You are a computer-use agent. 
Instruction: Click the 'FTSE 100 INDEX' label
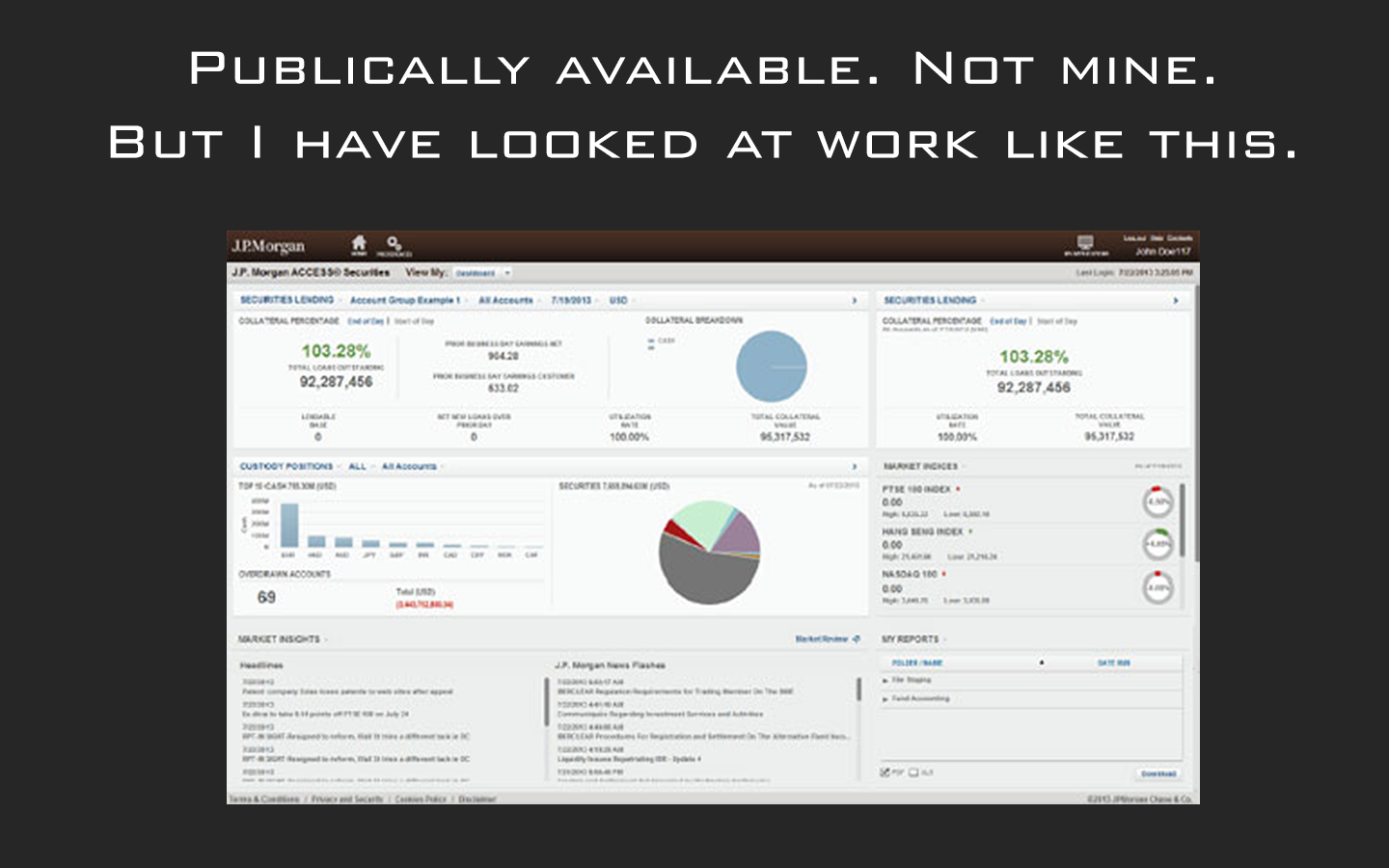click(x=916, y=490)
